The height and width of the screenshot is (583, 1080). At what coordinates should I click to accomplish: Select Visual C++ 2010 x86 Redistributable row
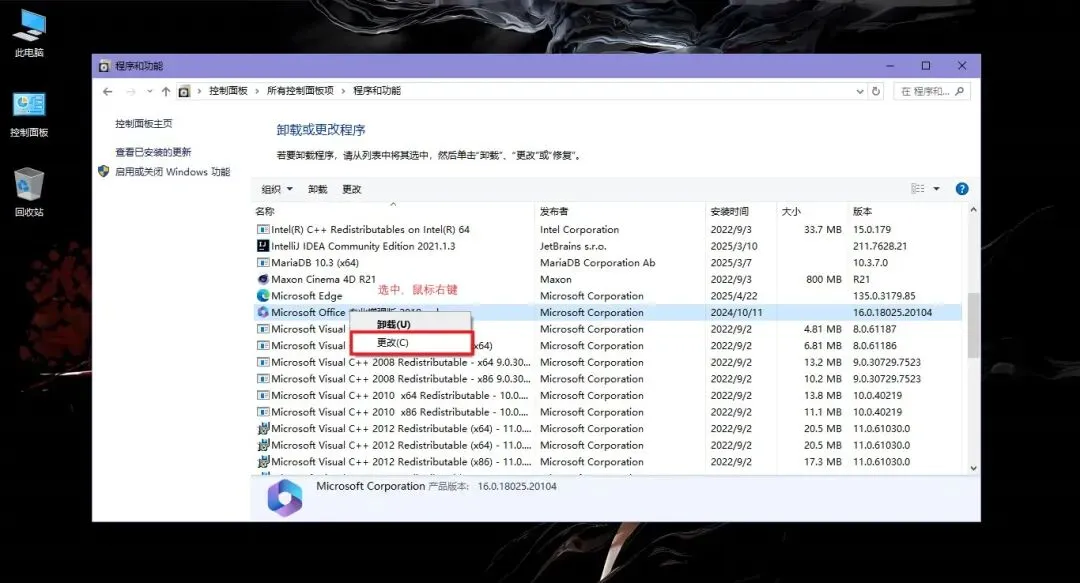(608, 411)
